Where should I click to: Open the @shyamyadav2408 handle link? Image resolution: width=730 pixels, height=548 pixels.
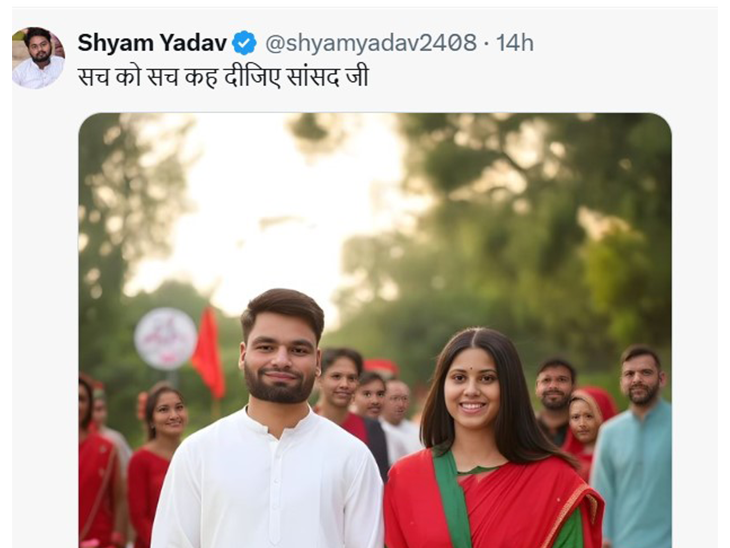click(x=371, y=43)
